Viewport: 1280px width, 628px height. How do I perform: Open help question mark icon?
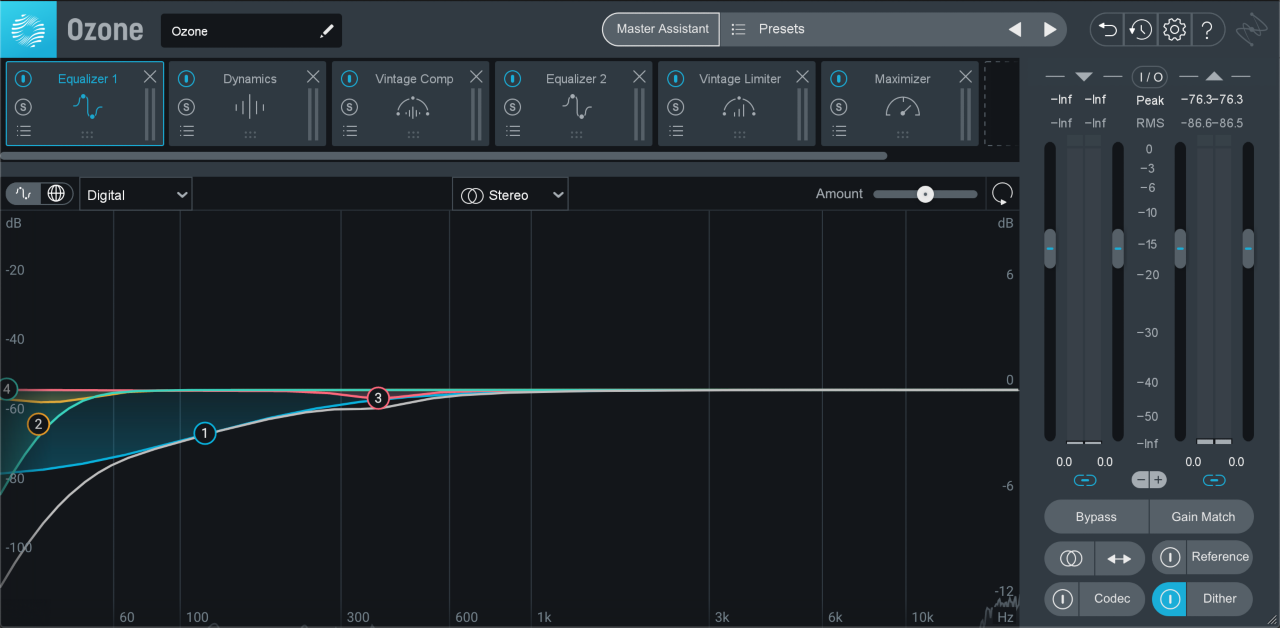coord(1207,30)
